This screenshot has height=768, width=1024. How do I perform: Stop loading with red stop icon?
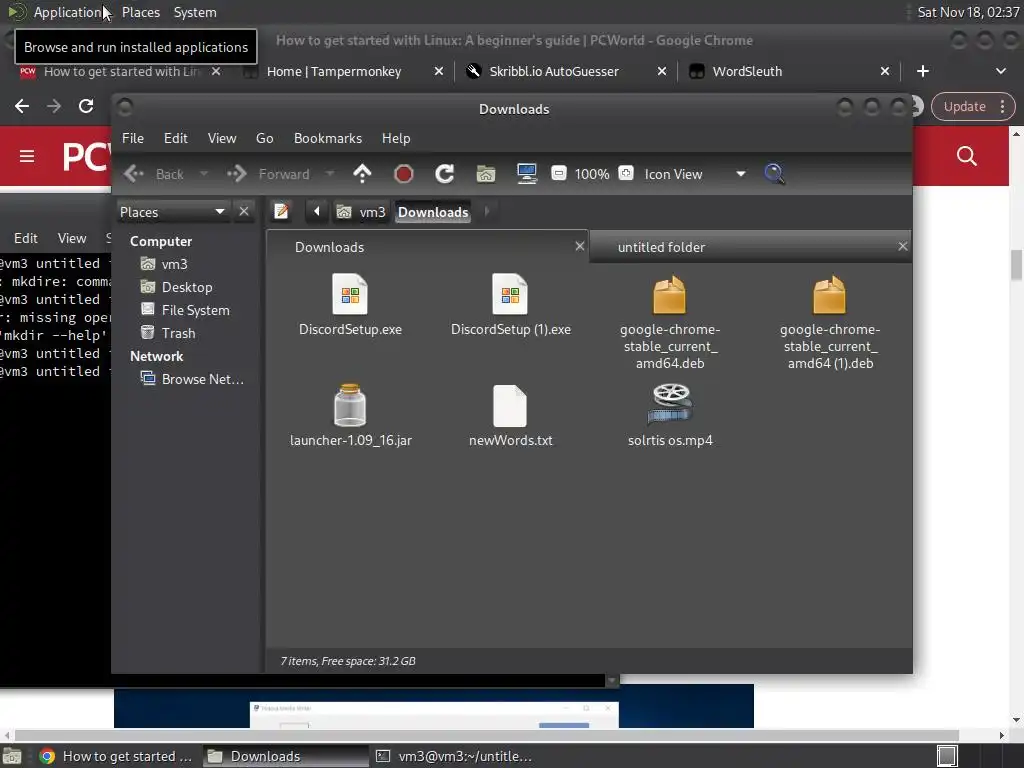[404, 174]
